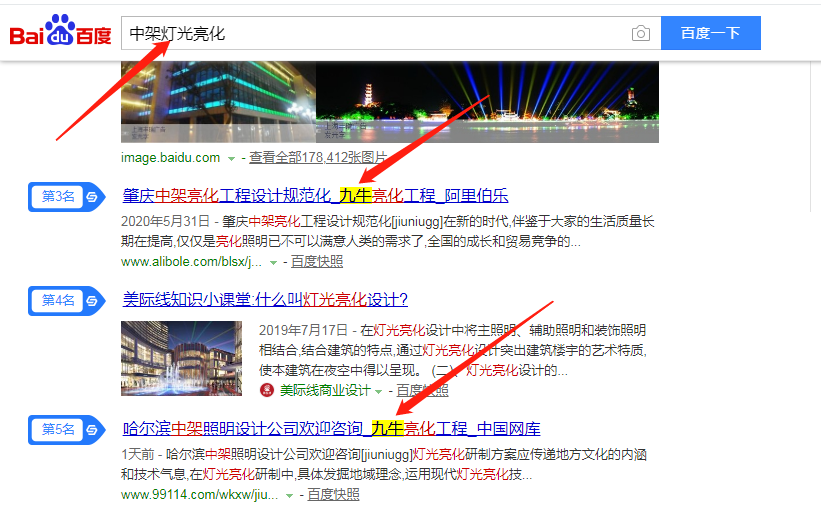Click the 第5名 rank badge
This screenshot has width=821, height=517.
click(x=67, y=430)
